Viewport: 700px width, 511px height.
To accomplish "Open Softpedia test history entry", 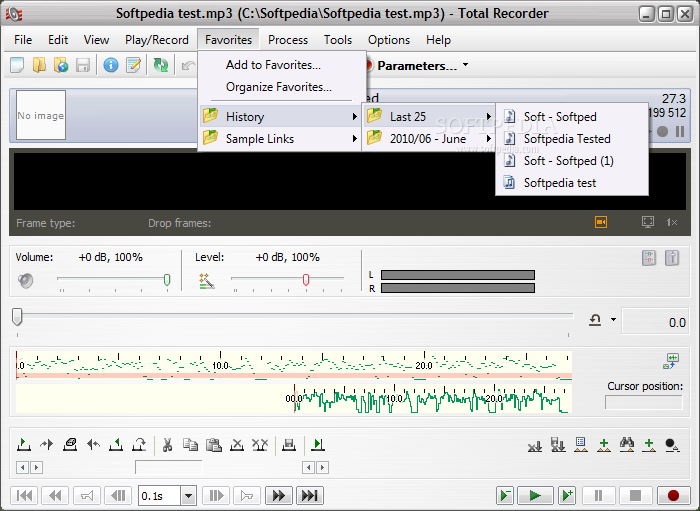I will click(572, 183).
